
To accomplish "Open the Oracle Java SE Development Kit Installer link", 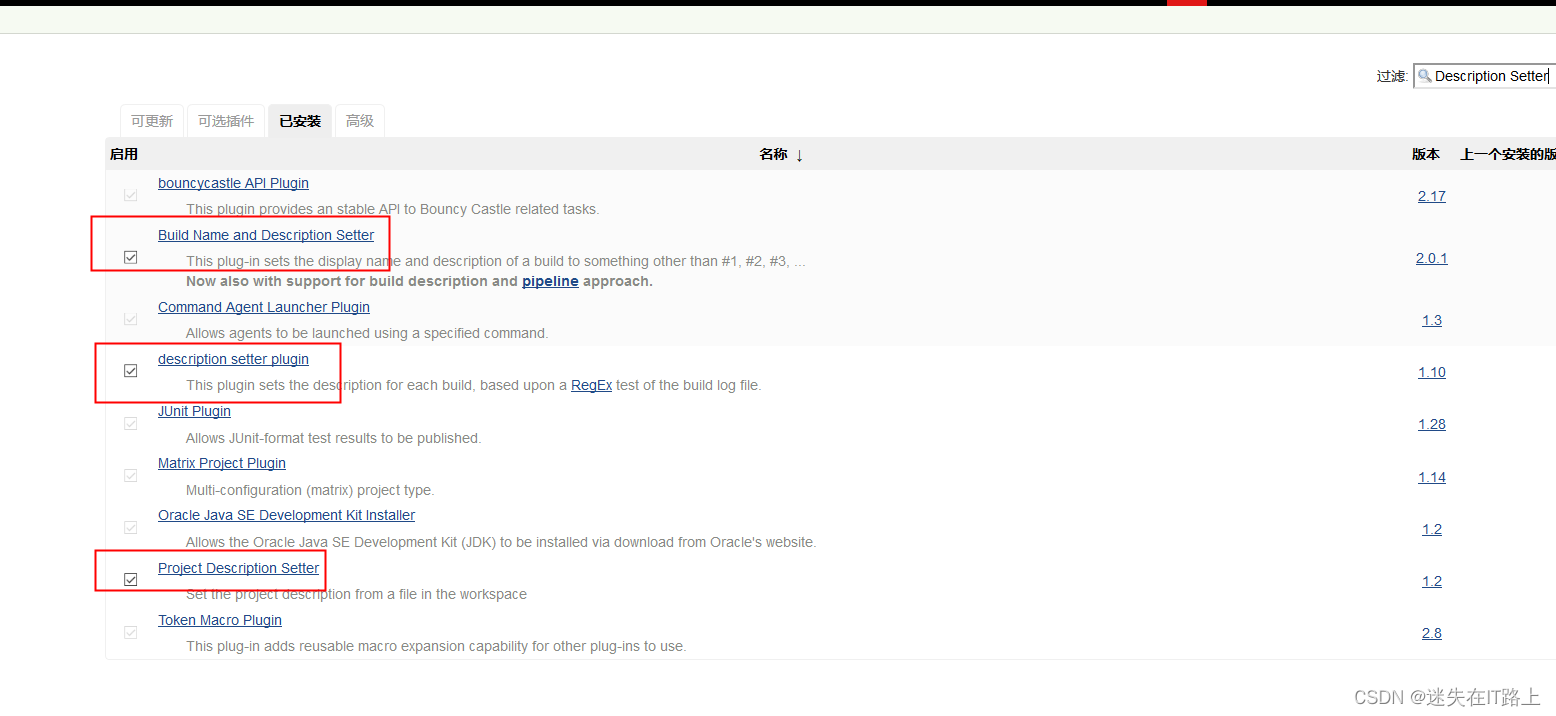I will tap(286, 515).
